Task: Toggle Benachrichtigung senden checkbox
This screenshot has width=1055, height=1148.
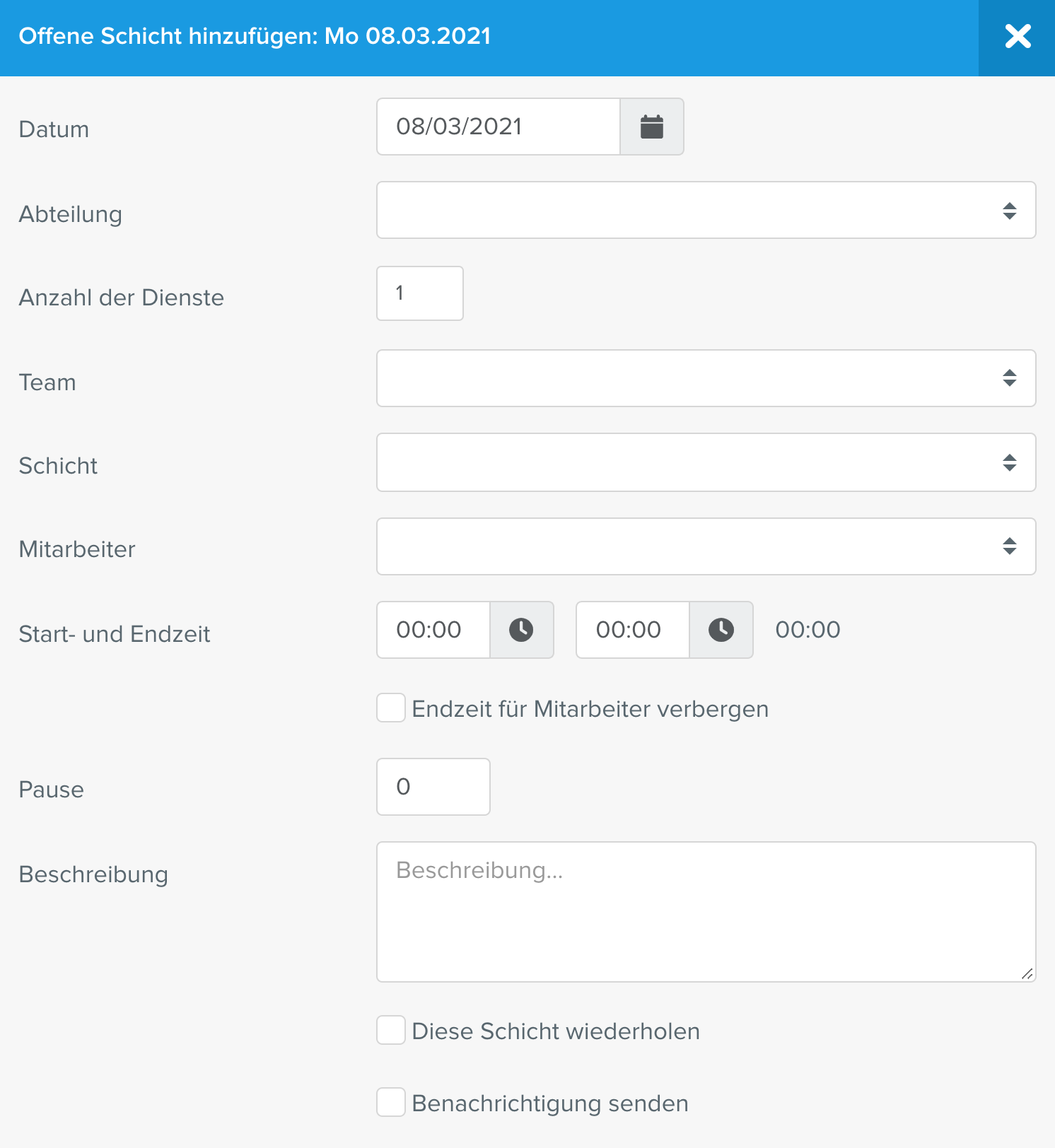Action: (391, 1102)
